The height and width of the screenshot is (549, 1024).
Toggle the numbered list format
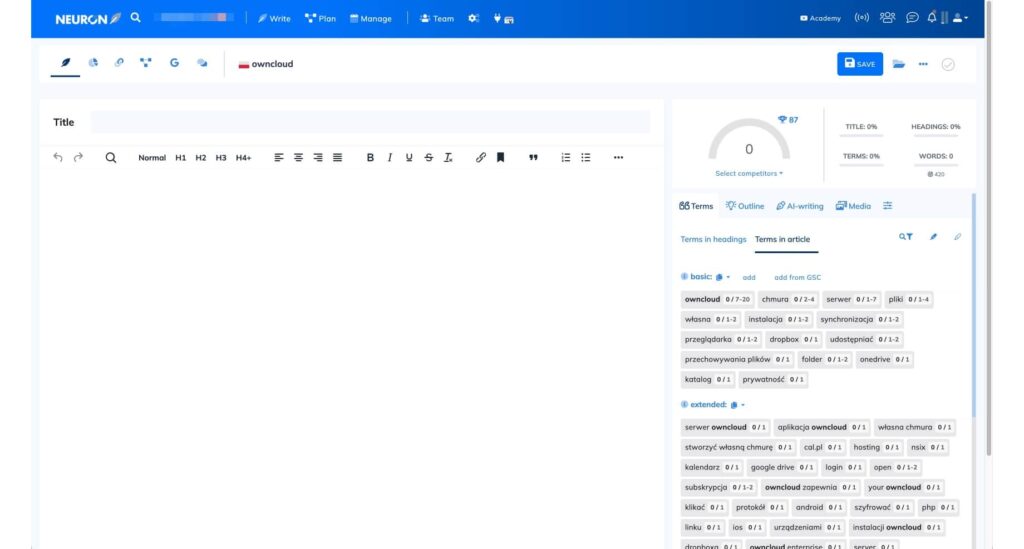click(565, 157)
